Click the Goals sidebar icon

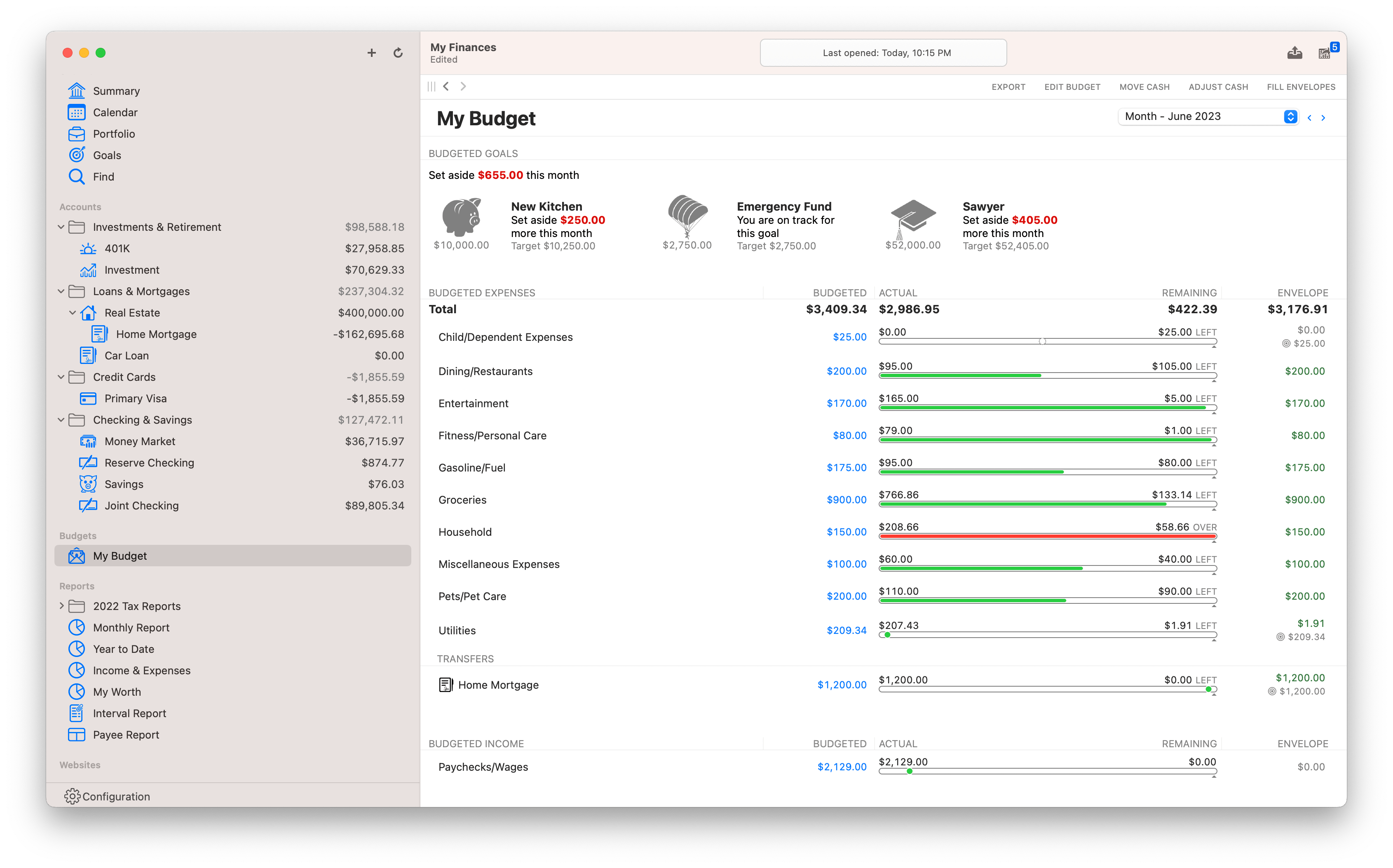pos(79,154)
